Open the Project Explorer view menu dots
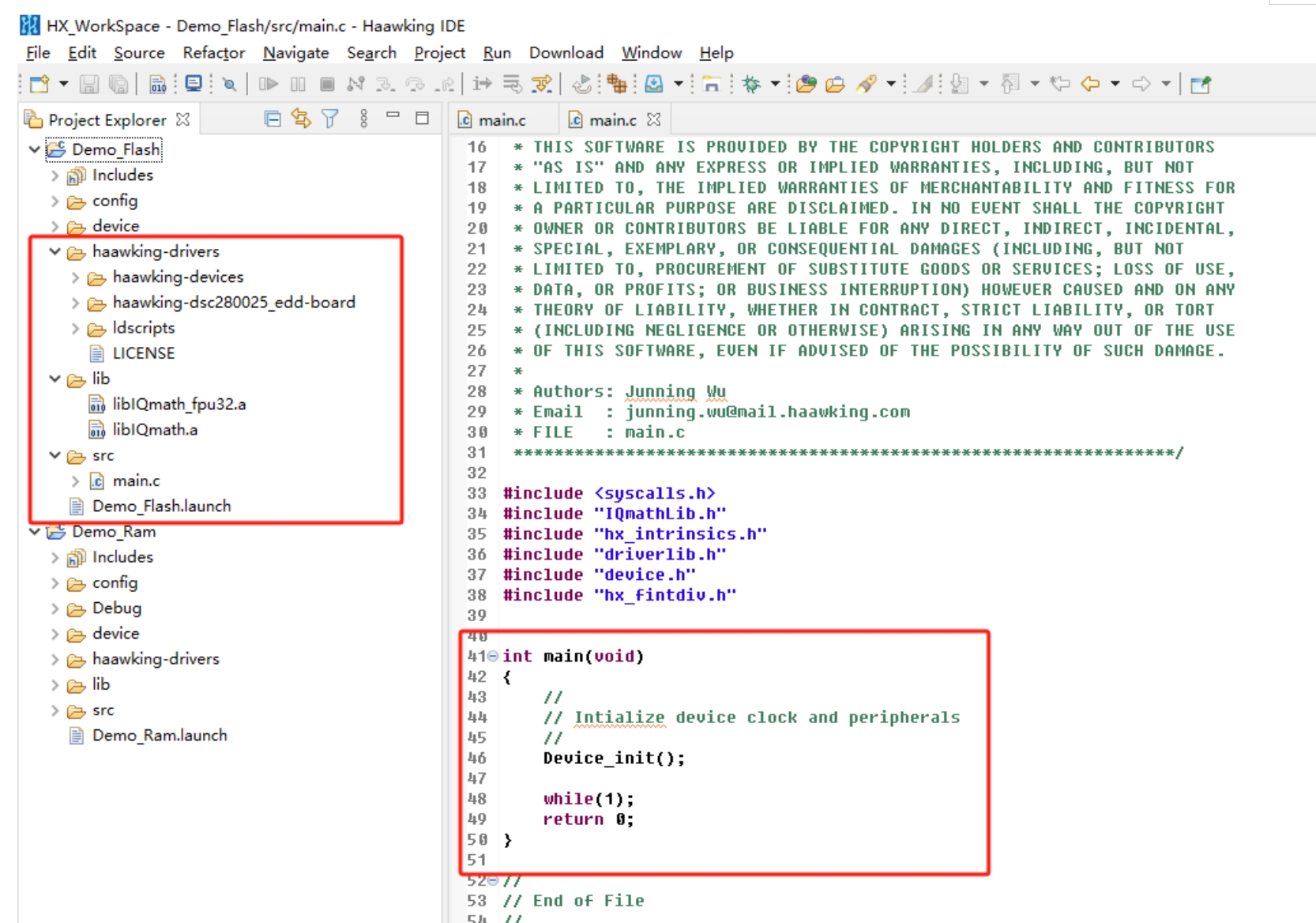The width and height of the screenshot is (1316, 923). point(363,119)
